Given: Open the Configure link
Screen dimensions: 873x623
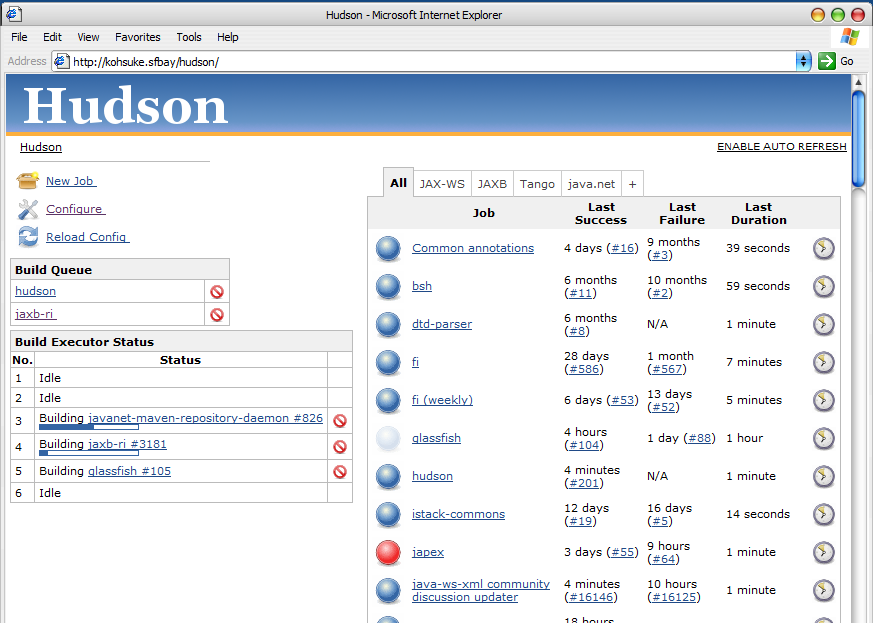Looking at the screenshot, I should point(75,209).
